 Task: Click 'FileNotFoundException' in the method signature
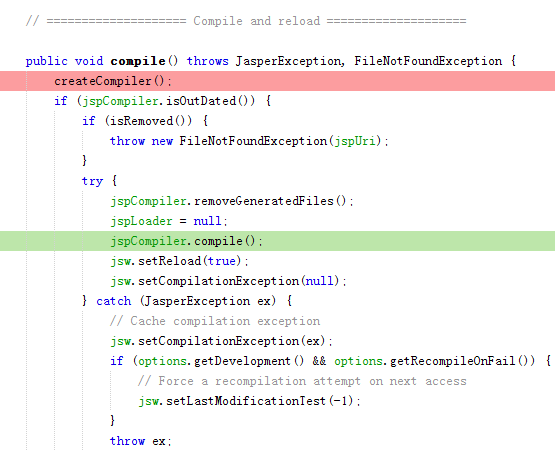point(428,61)
